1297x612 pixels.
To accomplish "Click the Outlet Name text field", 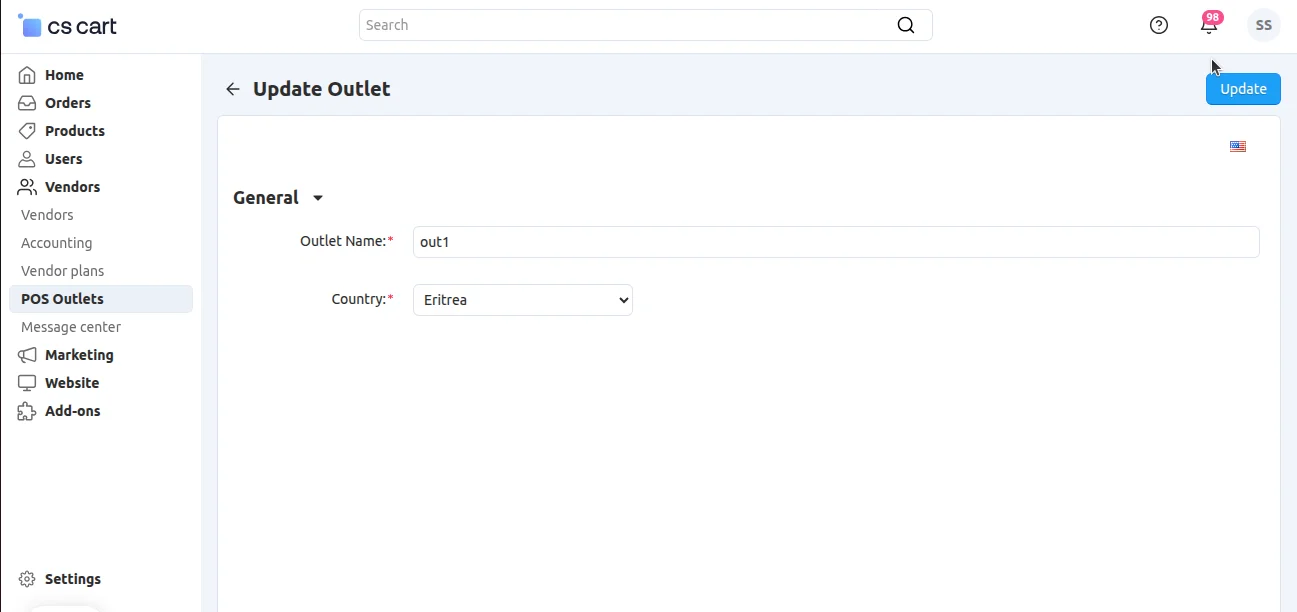I will (835, 242).
